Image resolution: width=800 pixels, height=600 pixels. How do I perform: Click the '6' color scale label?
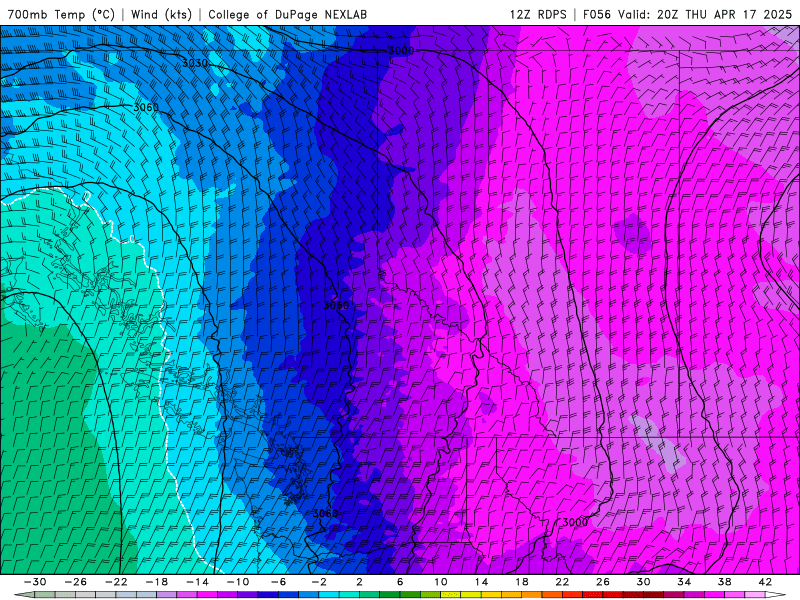400,582
